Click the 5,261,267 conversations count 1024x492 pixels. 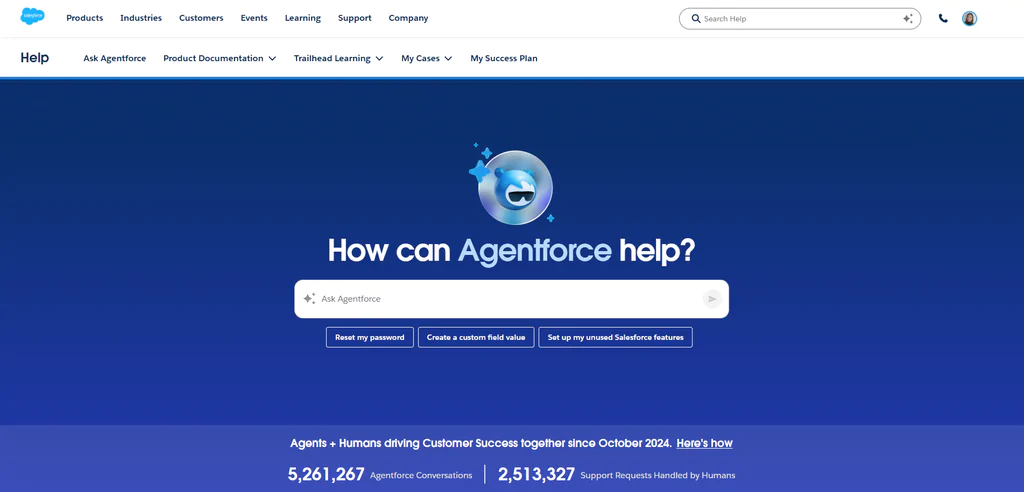tap(326, 474)
